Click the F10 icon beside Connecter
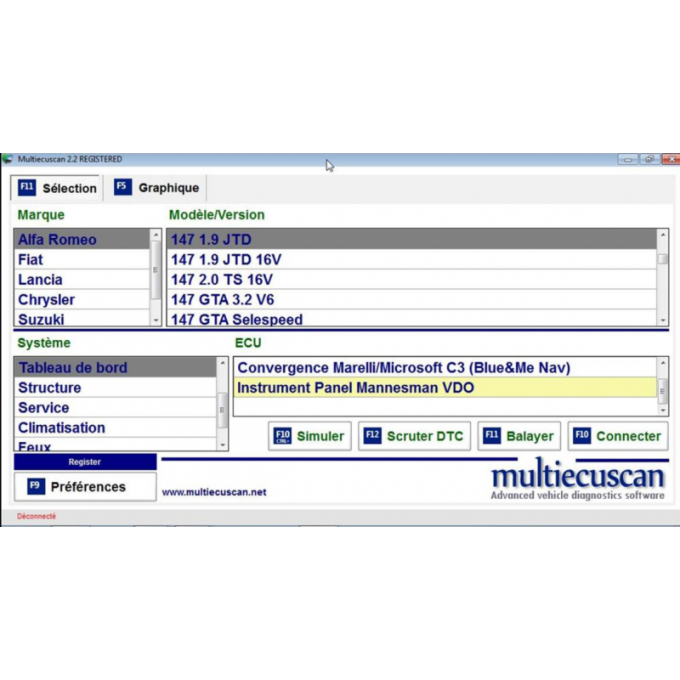The width and height of the screenshot is (680, 680). coord(582,435)
